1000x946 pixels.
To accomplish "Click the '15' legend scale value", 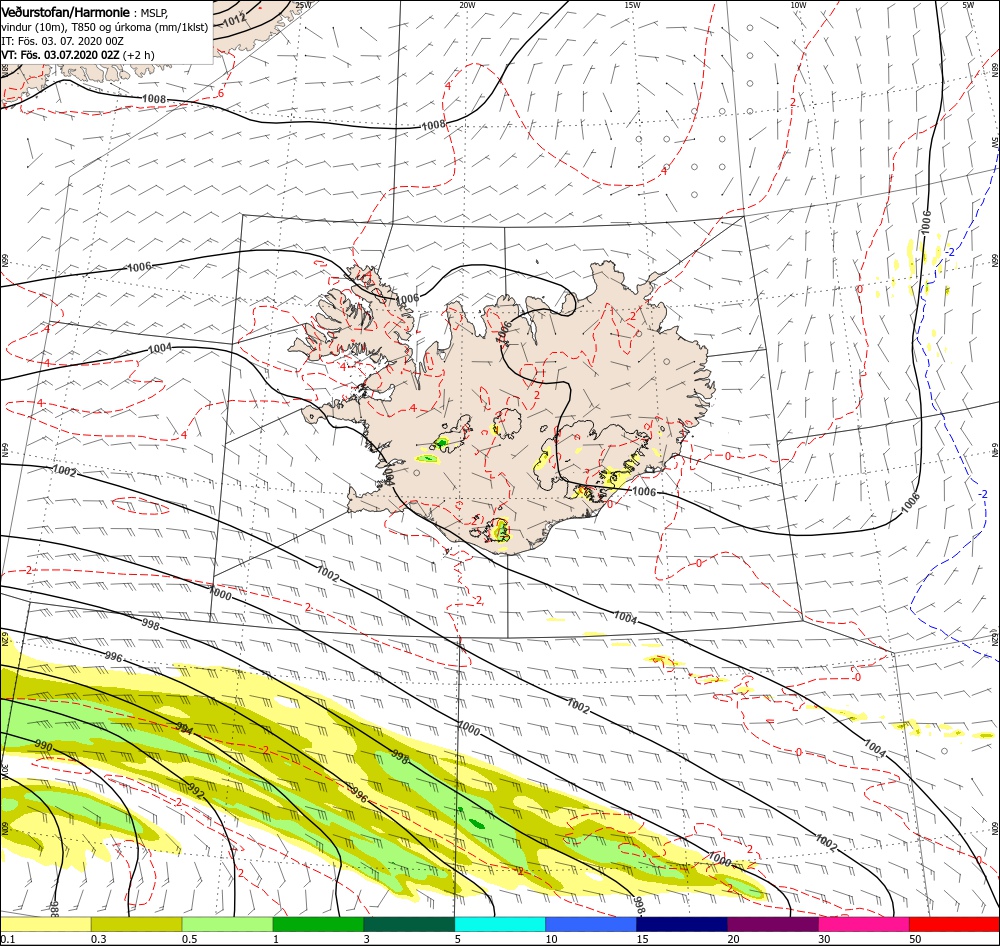I will (642, 939).
